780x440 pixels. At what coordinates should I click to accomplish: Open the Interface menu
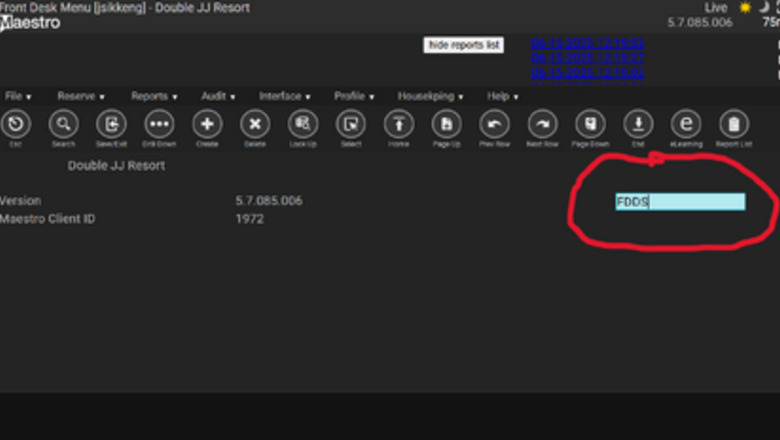285,96
